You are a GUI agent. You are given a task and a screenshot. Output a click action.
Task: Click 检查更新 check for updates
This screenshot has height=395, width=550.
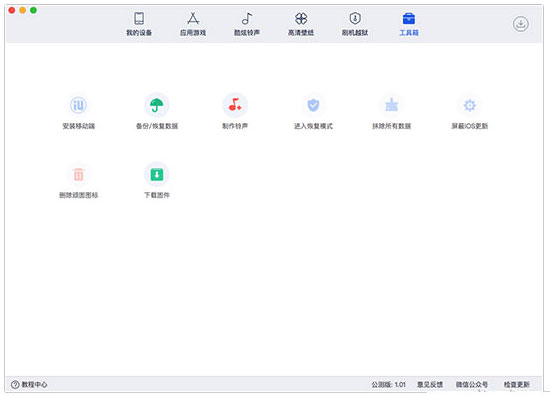(516, 384)
